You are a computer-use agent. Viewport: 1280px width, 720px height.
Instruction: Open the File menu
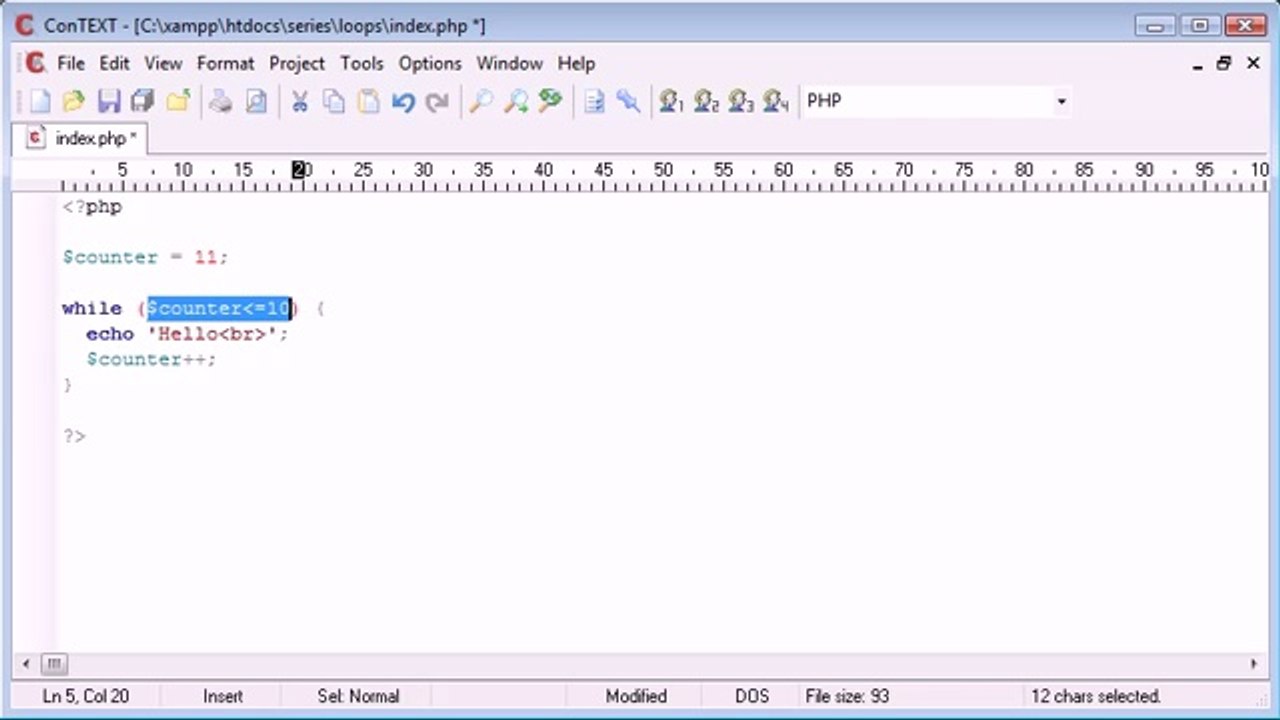[x=71, y=63]
